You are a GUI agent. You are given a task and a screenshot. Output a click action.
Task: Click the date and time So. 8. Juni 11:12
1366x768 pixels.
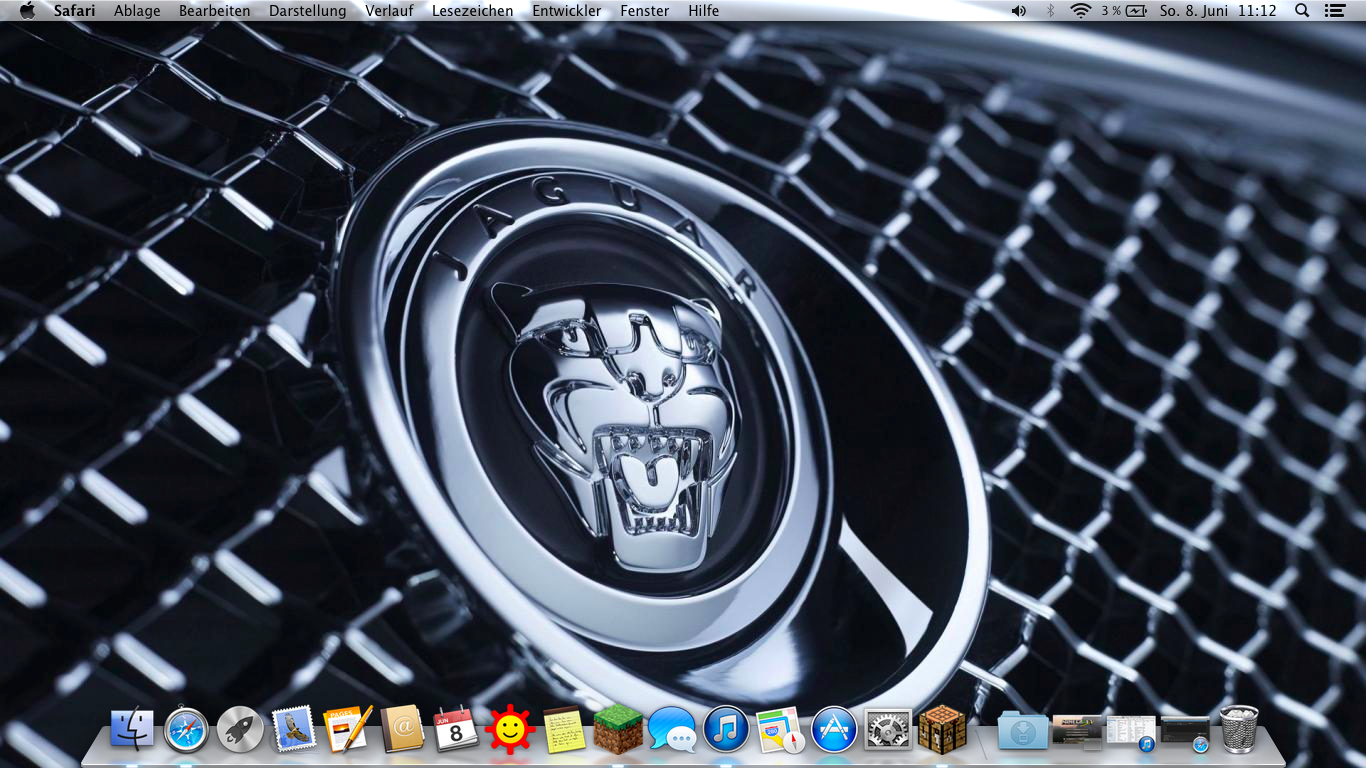1218,10
